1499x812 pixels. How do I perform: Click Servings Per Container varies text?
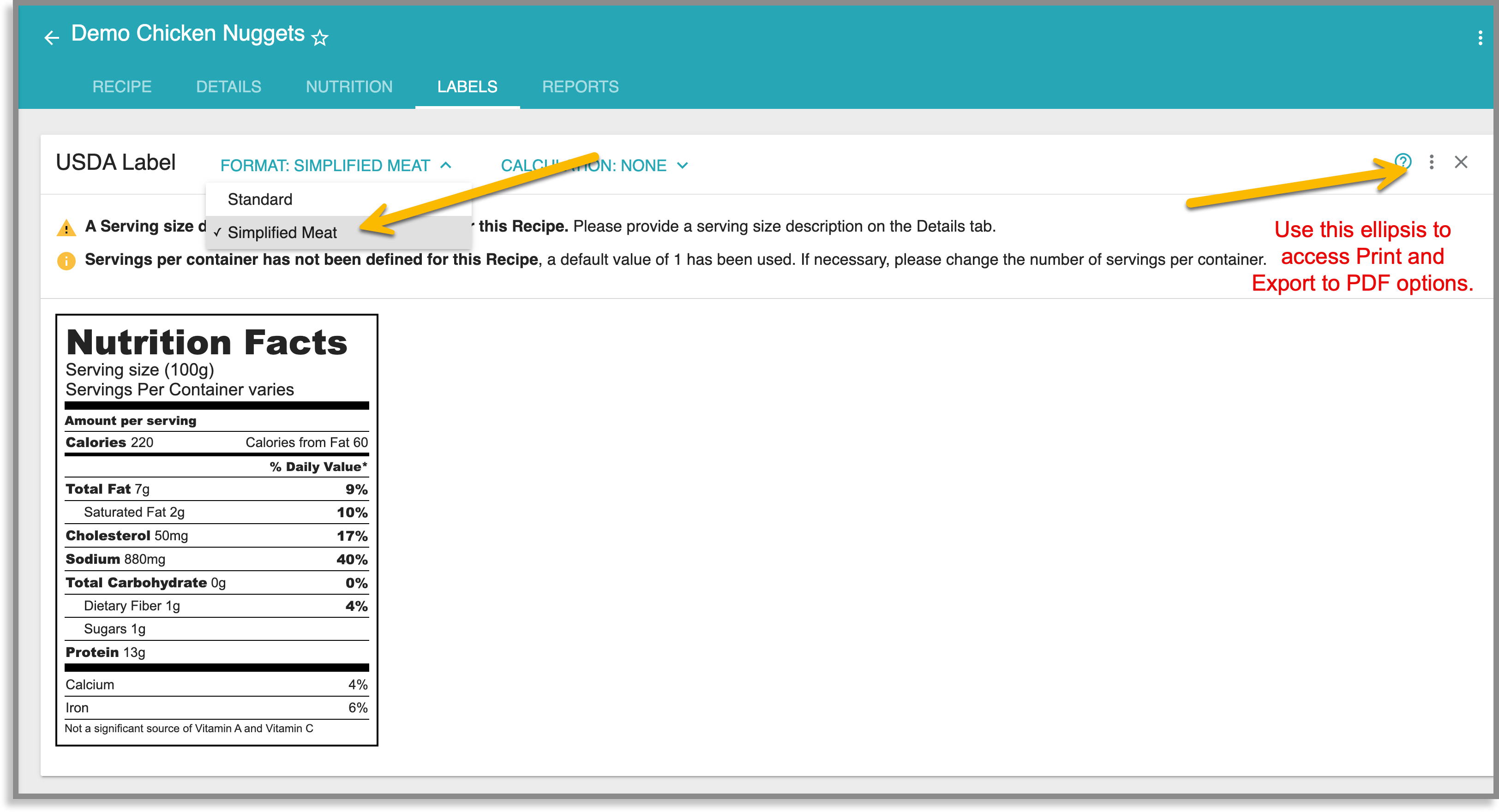(x=179, y=390)
